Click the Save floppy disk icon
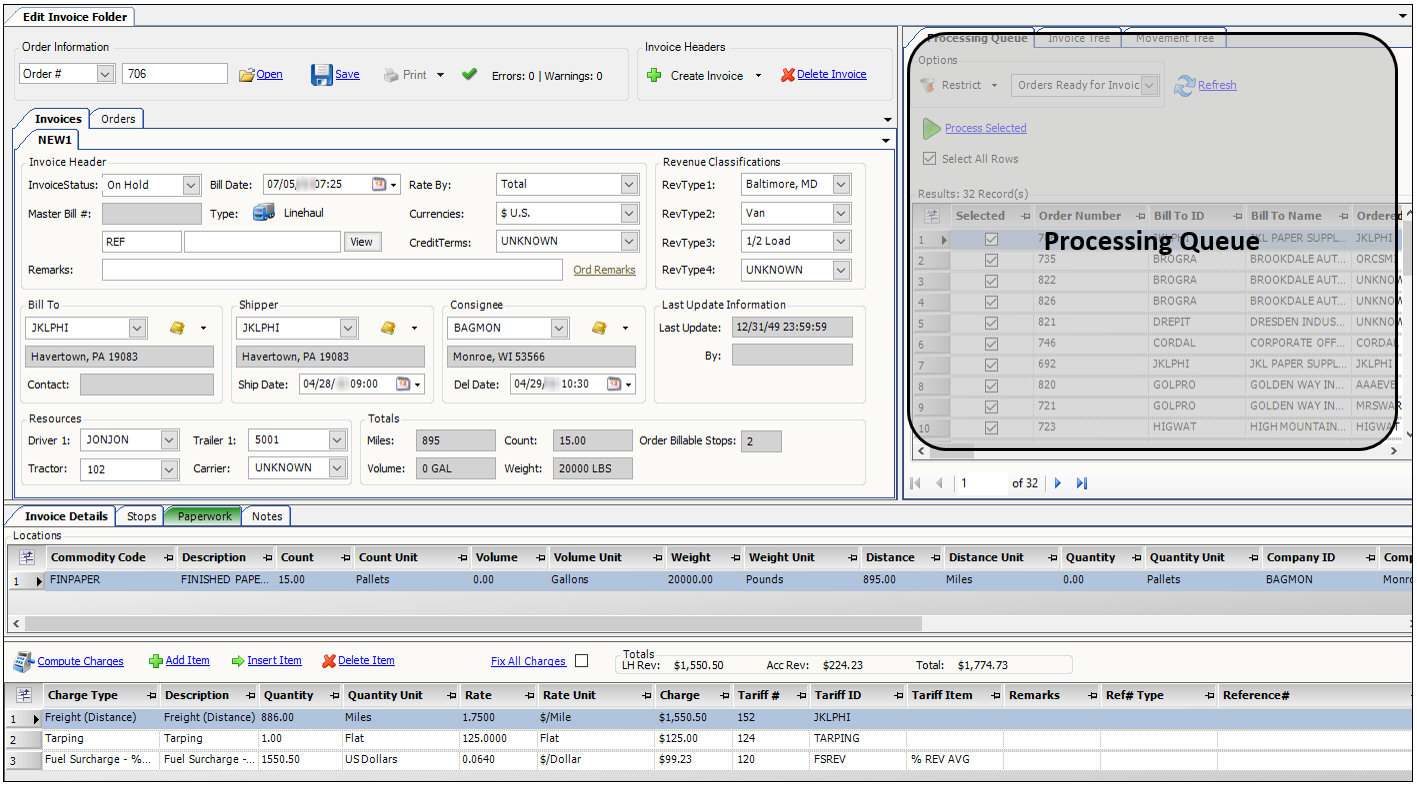 [x=321, y=75]
